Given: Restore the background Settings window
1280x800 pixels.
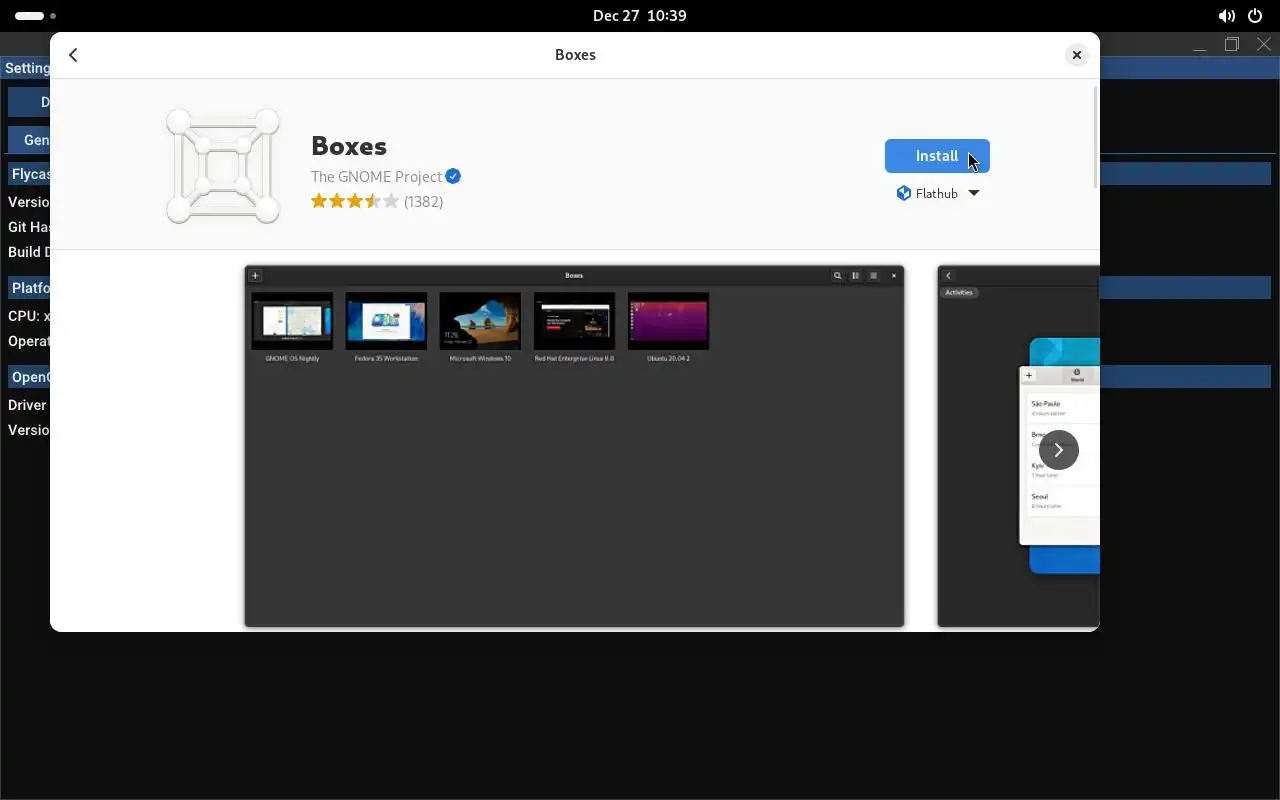Looking at the screenshot, I should pyautogui.click(x=1232, y=44).
